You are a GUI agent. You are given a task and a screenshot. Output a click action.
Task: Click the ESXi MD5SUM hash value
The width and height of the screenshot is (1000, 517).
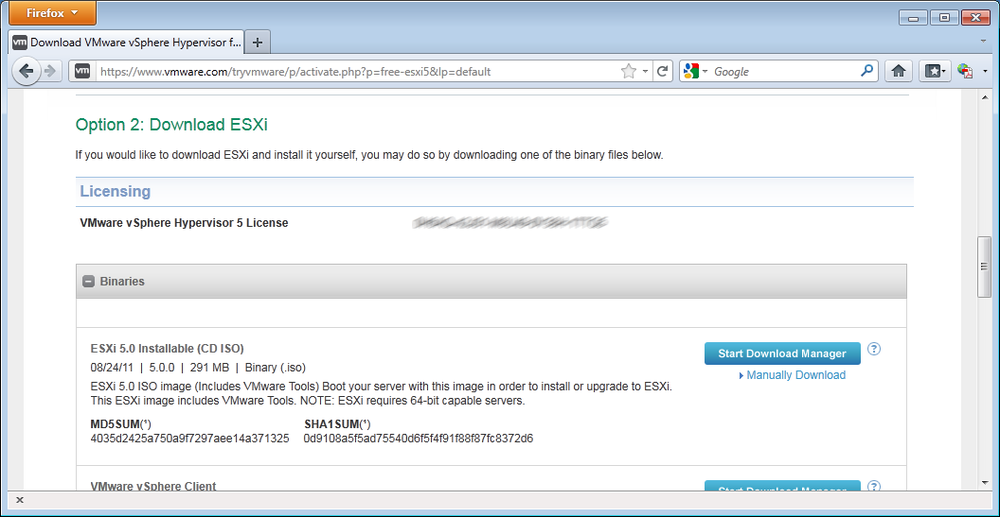(190, 438)
